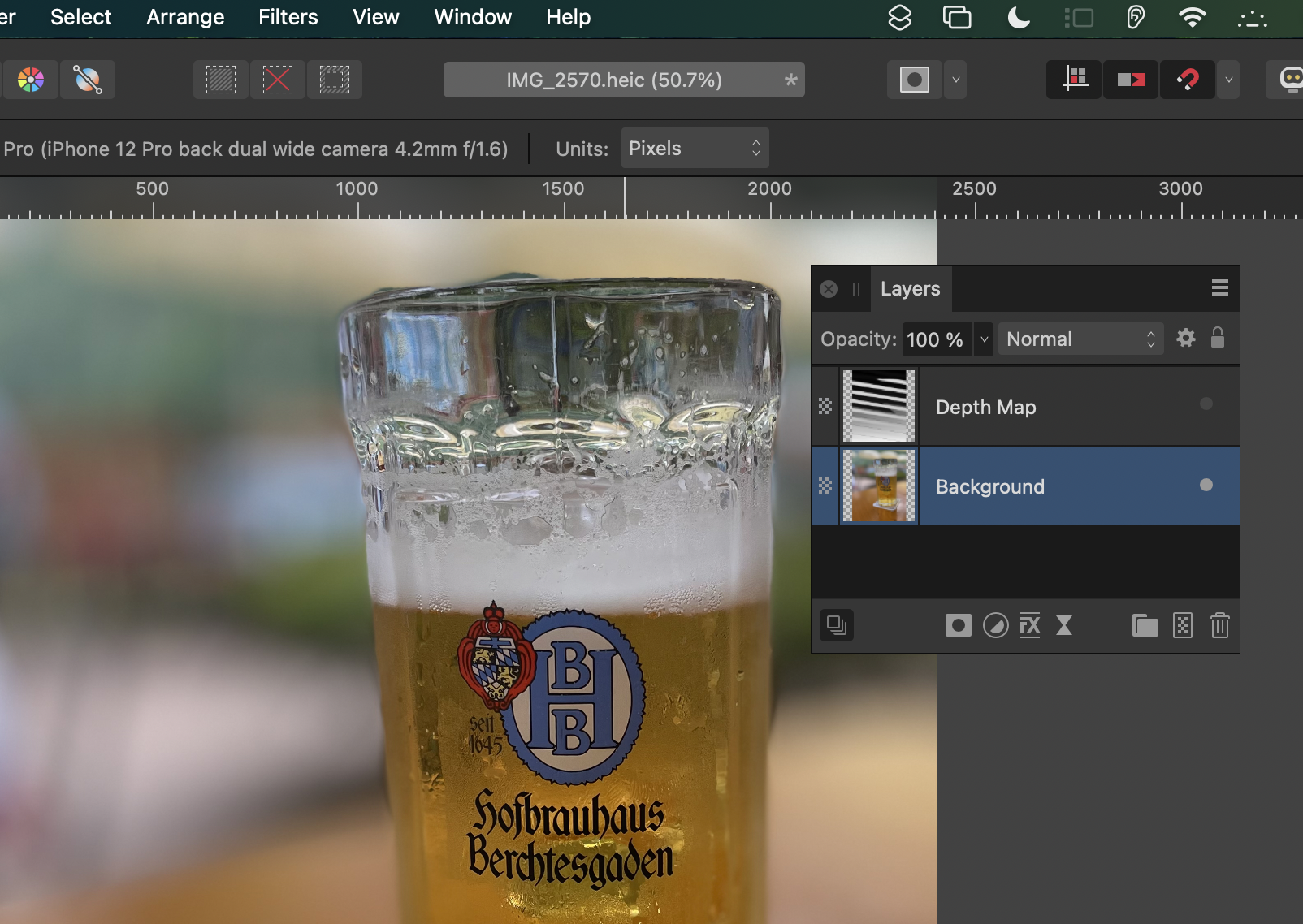Click the dashed rectangle menu bar icon
Screen dimensions: 1303x924
click(x=1079, y=17)
